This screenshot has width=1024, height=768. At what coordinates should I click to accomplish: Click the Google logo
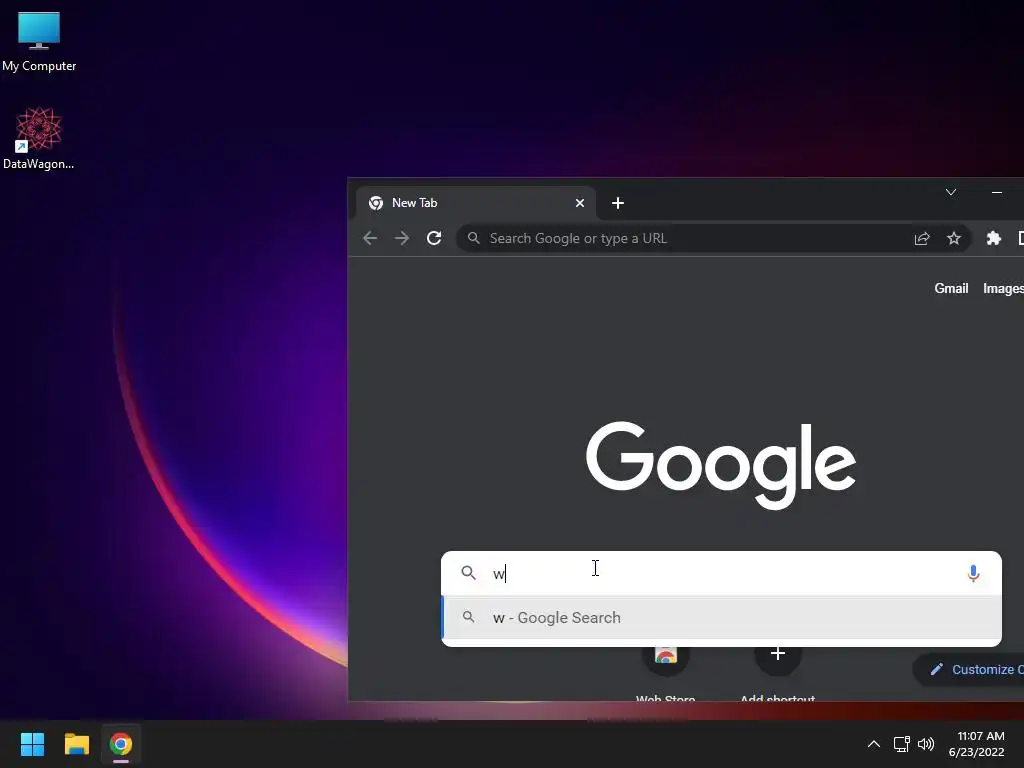click(721, 464)
